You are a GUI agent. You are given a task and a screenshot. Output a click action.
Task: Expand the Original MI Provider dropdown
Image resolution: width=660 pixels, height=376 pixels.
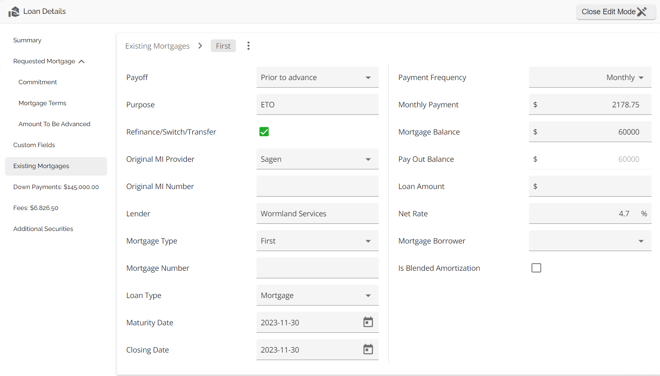pyautogui.click(x=317, y=159)
